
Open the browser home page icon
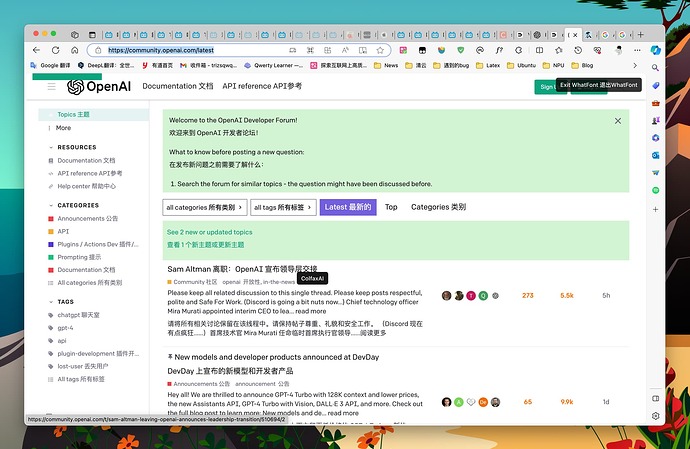click(75, 50)
